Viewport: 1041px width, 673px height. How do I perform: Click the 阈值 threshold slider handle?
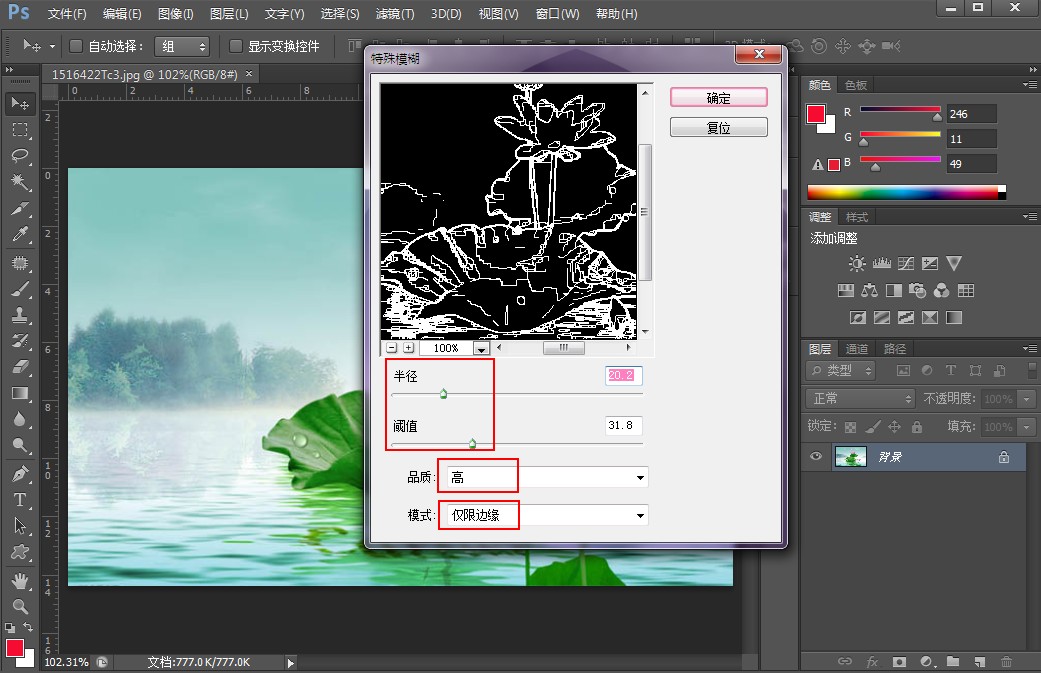point(472,444)
